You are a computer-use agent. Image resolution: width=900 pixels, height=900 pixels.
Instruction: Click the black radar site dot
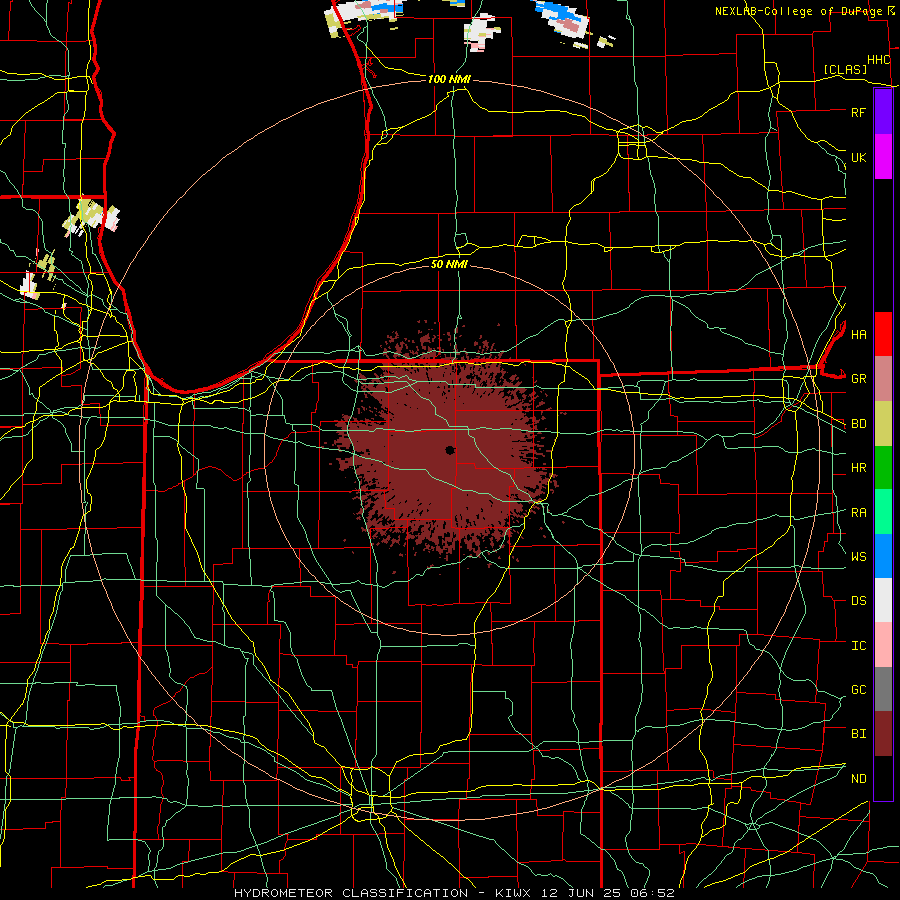[x=450, y=450]
